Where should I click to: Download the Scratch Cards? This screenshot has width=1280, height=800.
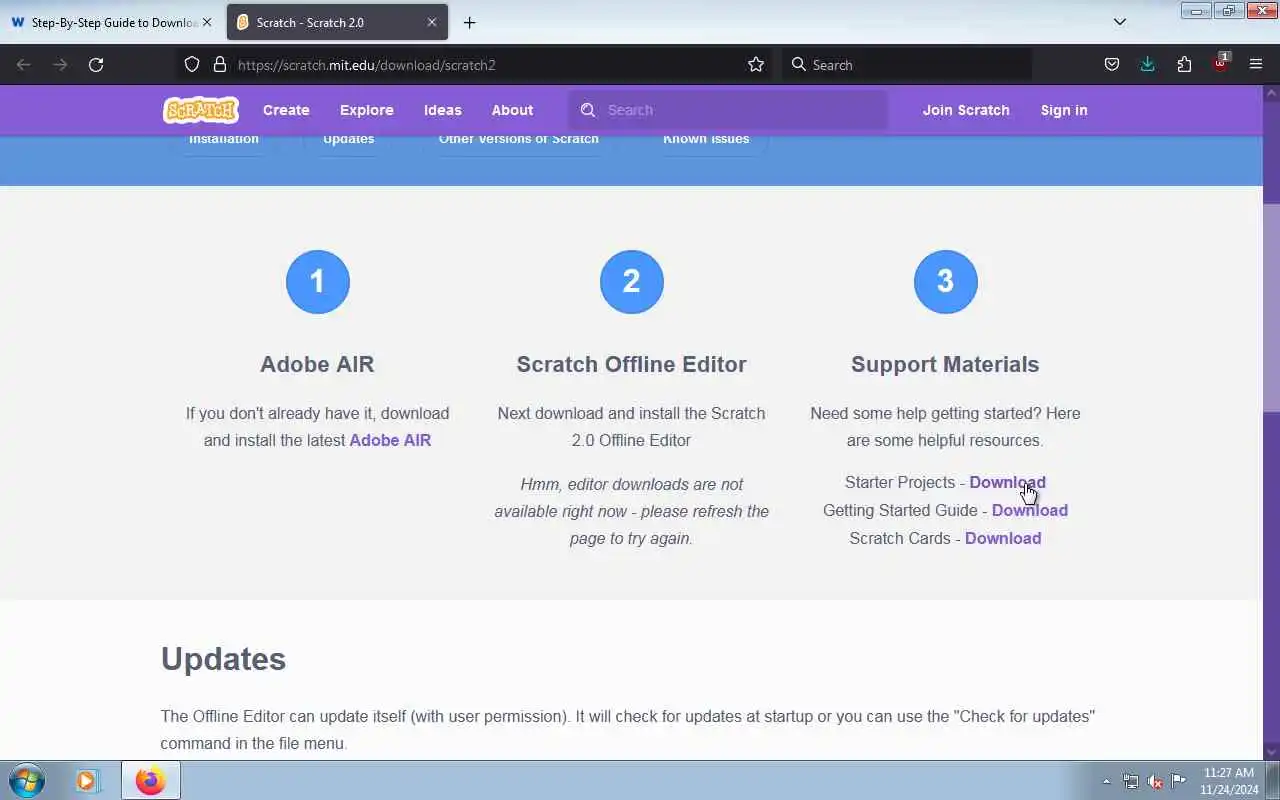[x=1003, y=538]
